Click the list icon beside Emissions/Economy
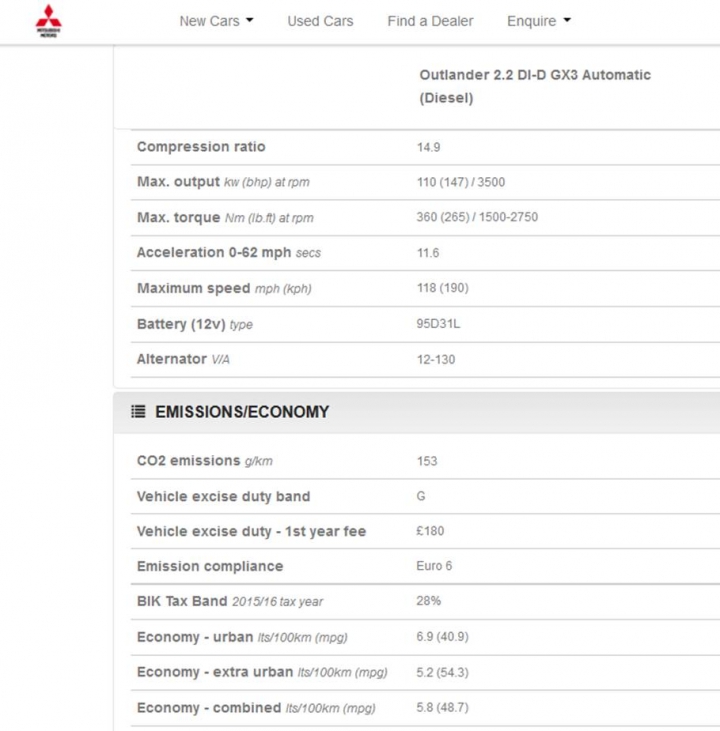The height and width of the screenshot is (731, 720). coord(138,412)
